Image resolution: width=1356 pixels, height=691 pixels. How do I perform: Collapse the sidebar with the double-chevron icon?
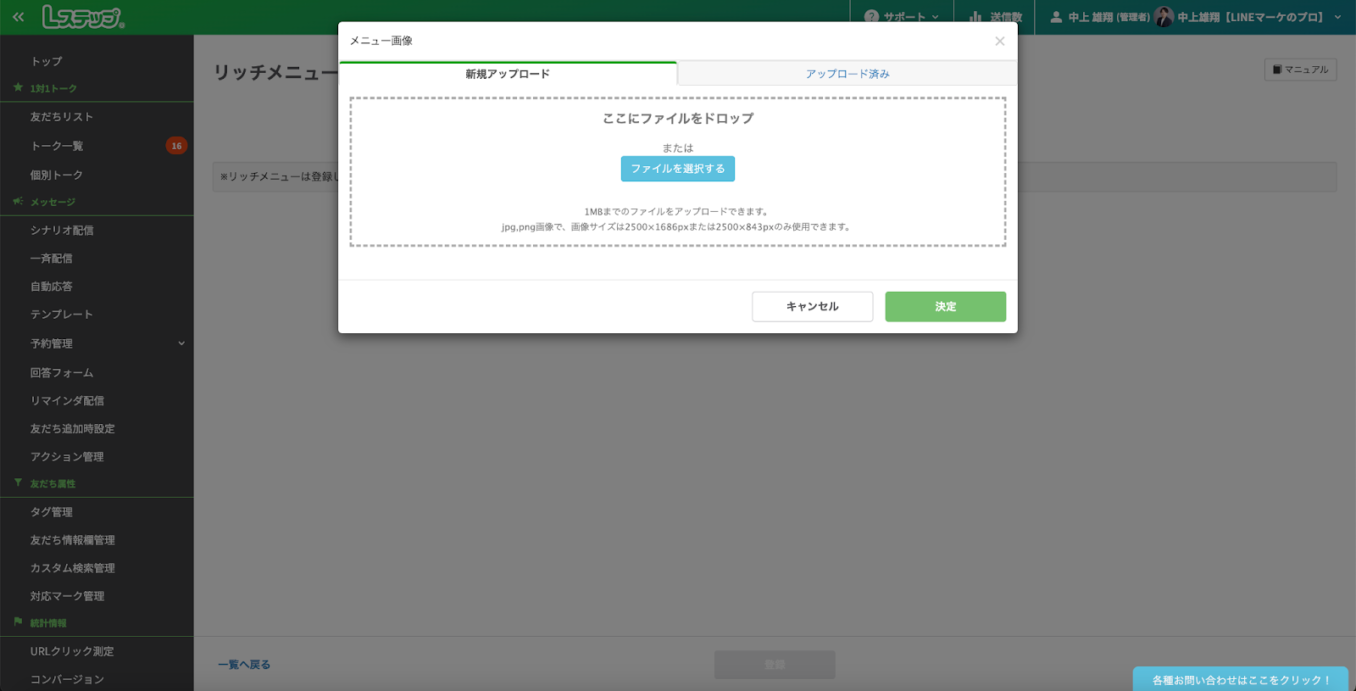click(x=16, y=17)
